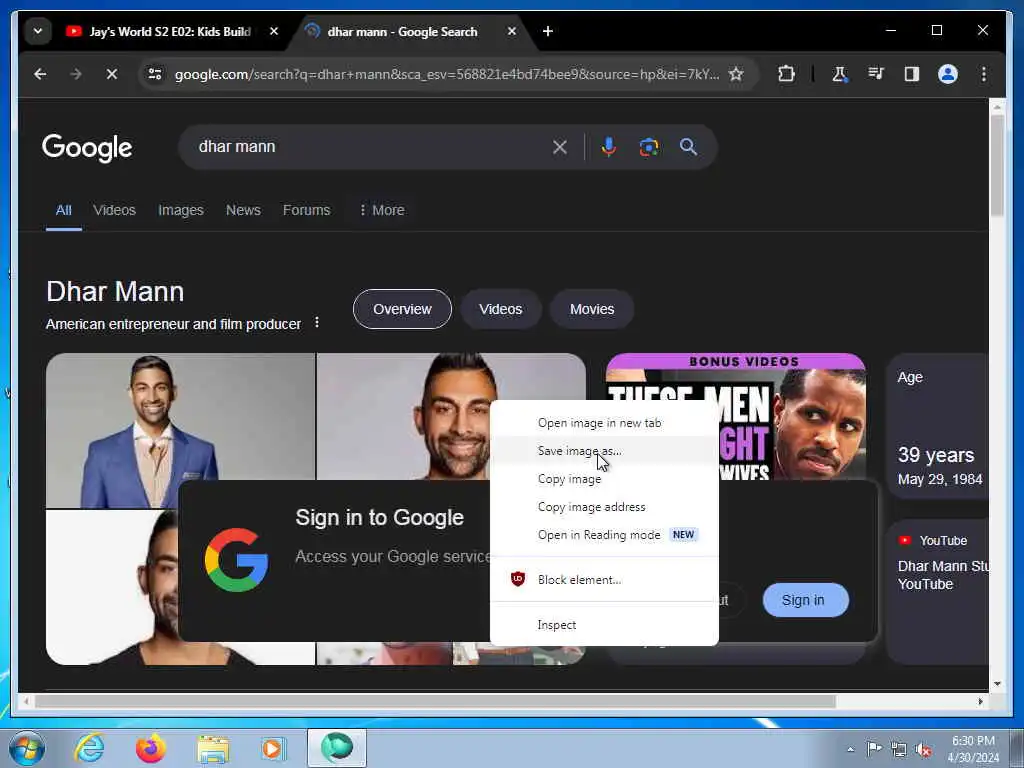Open the network tray icon
Screen dimensions: 1024x768
pyautogui.click(x=899, y=750)
